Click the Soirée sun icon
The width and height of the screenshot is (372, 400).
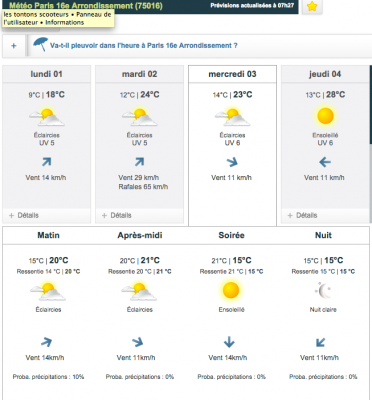tap(231, 290)
